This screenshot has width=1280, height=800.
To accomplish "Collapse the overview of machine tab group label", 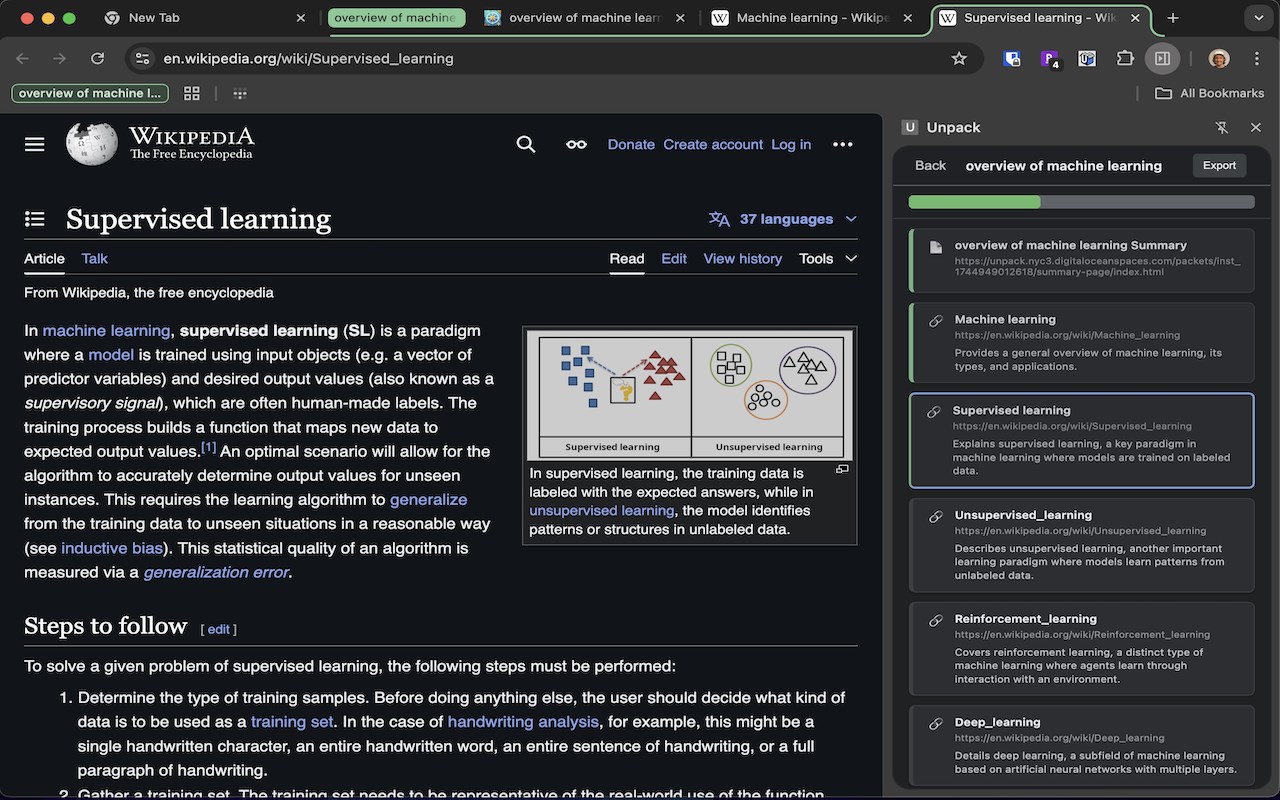I will pyautogui.click(x=395, y=18).
